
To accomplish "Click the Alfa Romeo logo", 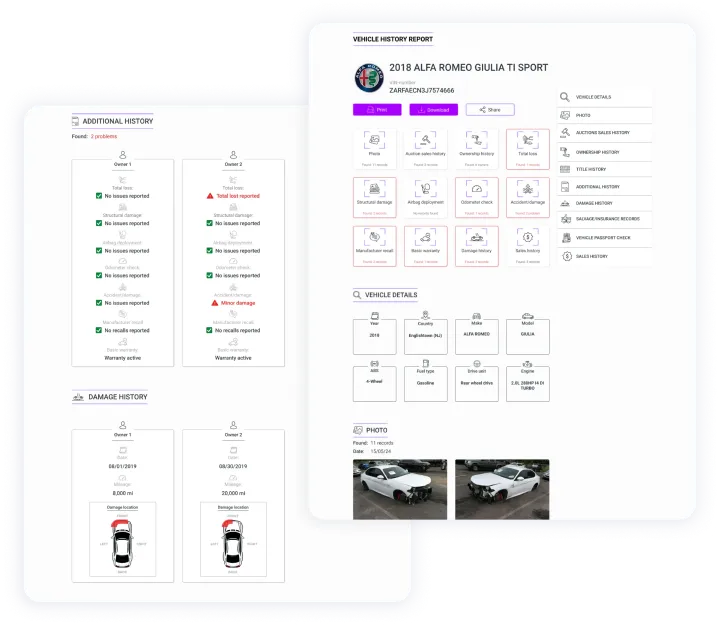I will point(369,78).
